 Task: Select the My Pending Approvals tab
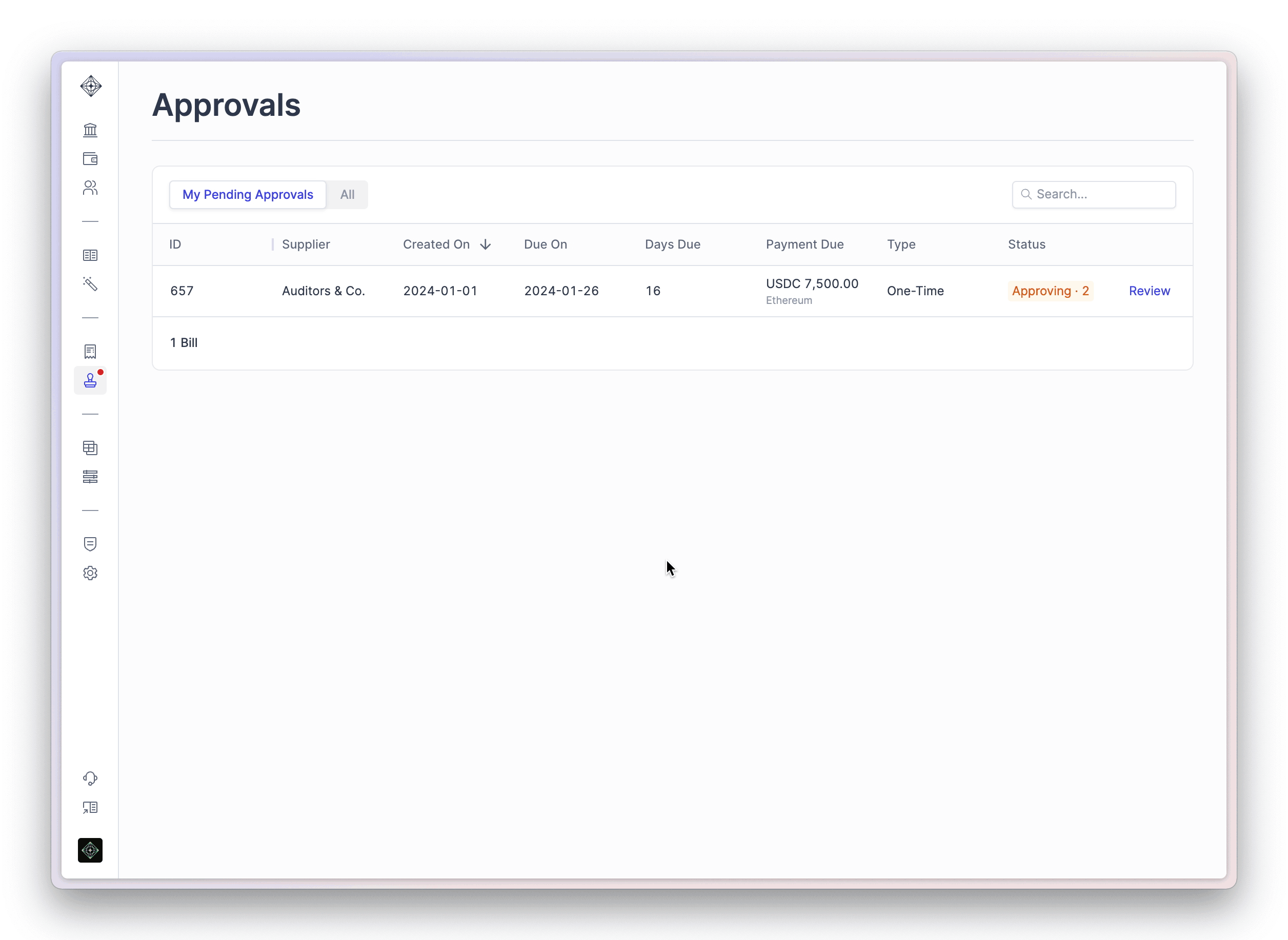pyautogui.click(x=248, y=195)
